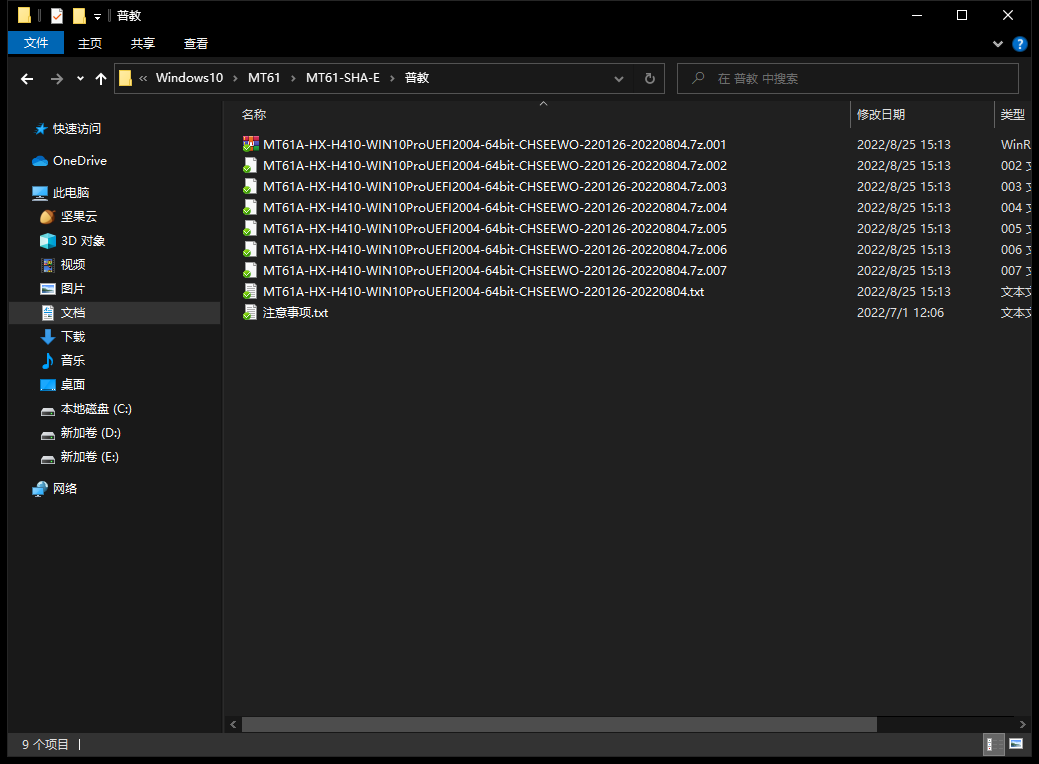Open the 文件 menu tab

pyautogui.click(x=36, y=43)
